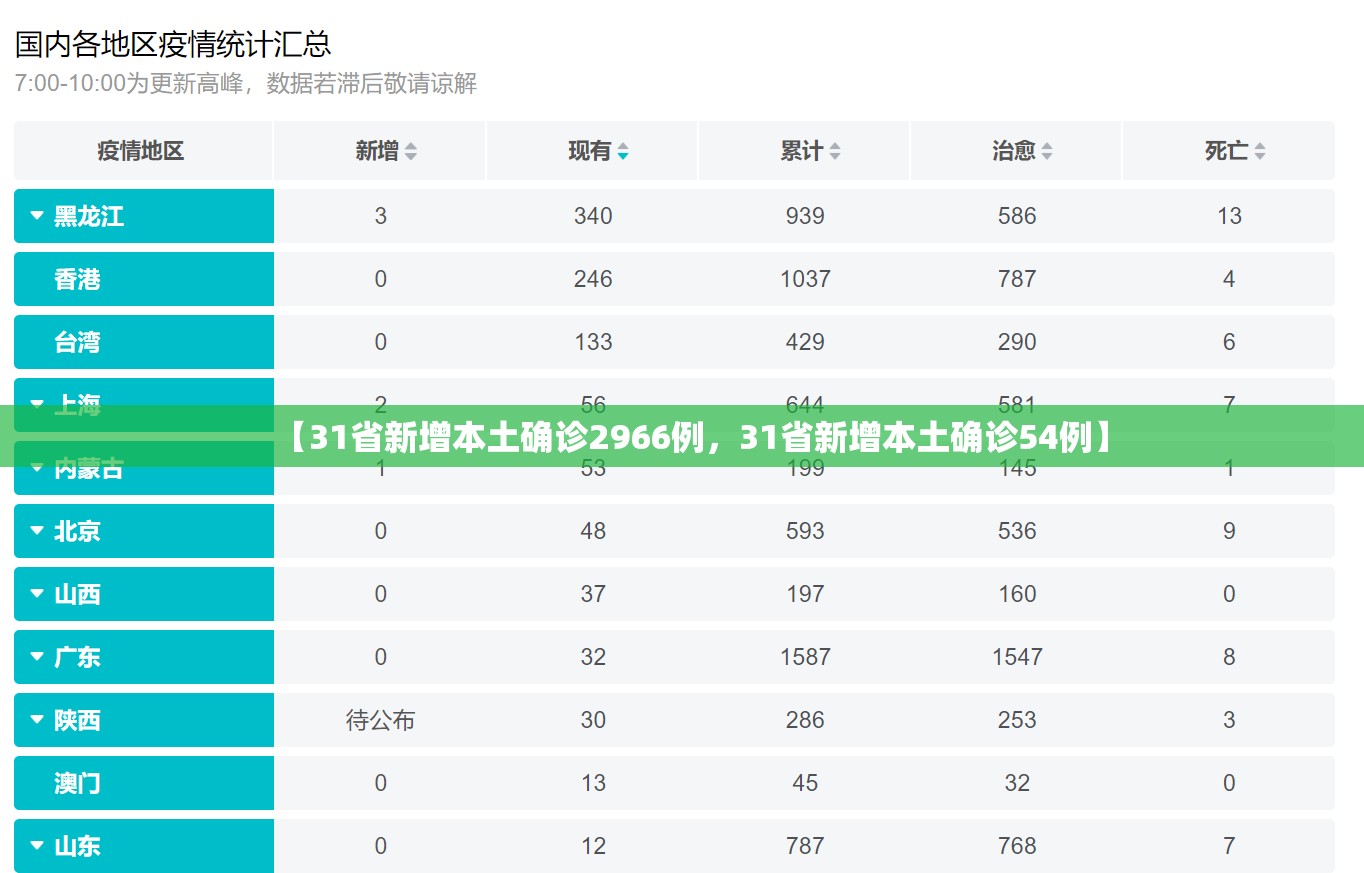Open the 山西 row disclosure triangle

(x=37, y=593)
